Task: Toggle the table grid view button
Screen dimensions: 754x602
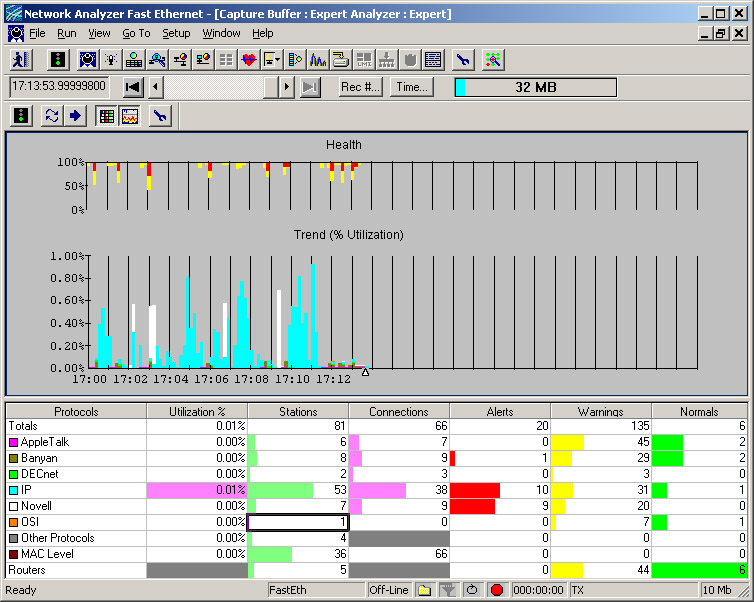Action: [106, 116]
